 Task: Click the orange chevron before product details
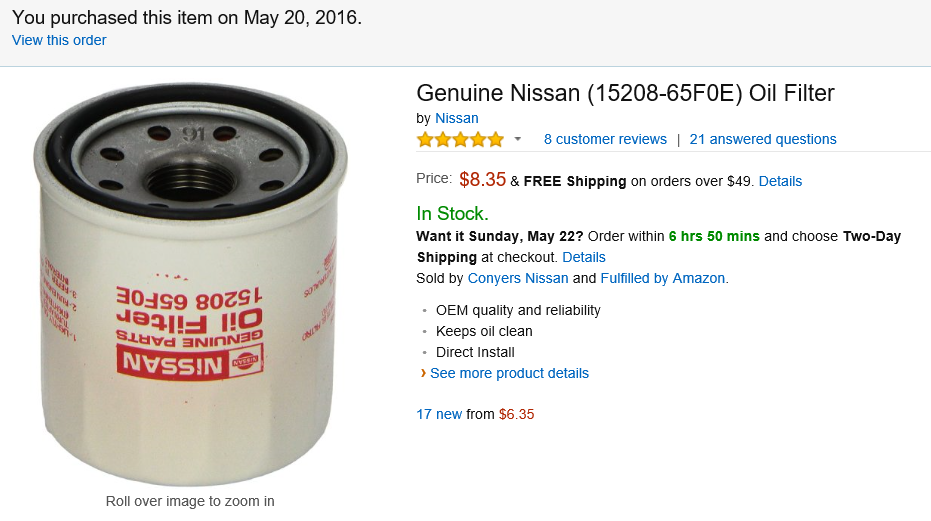pyautogui.click(x=423, y=373)
